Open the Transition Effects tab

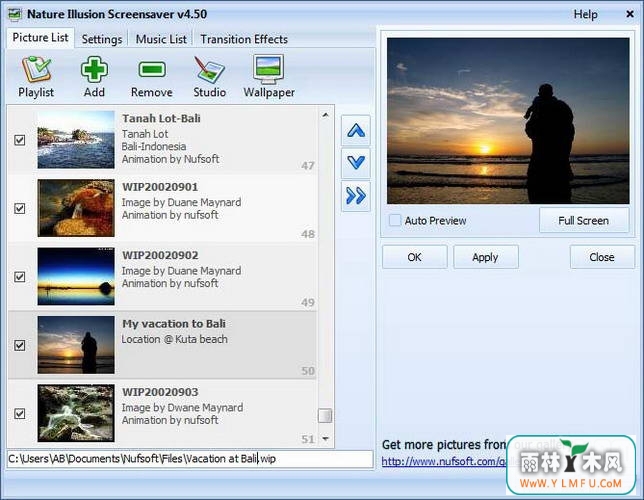pyautogui.click(x=244, y=39)
